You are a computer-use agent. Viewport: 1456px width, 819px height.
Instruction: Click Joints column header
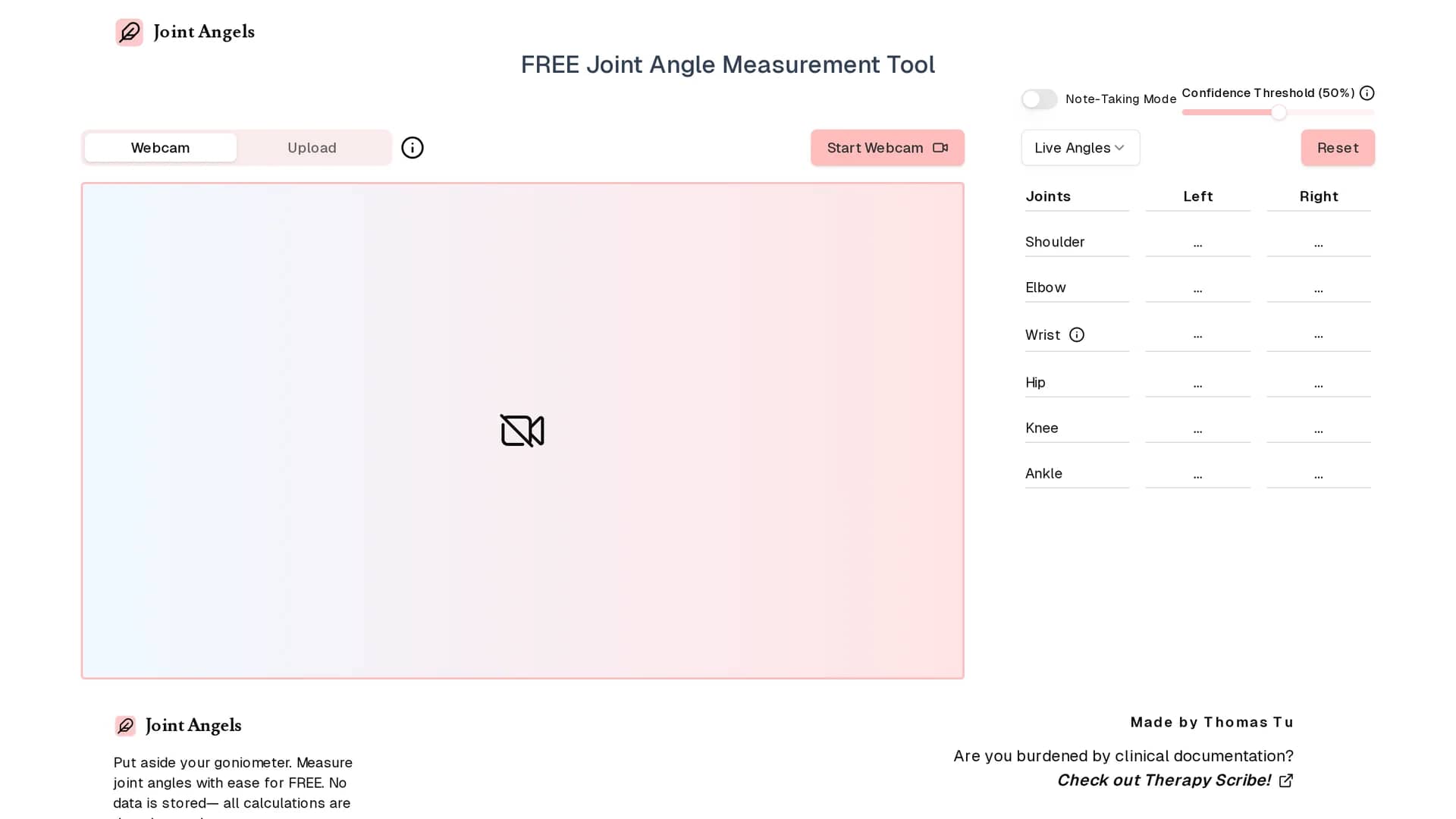coord(1048,196)
